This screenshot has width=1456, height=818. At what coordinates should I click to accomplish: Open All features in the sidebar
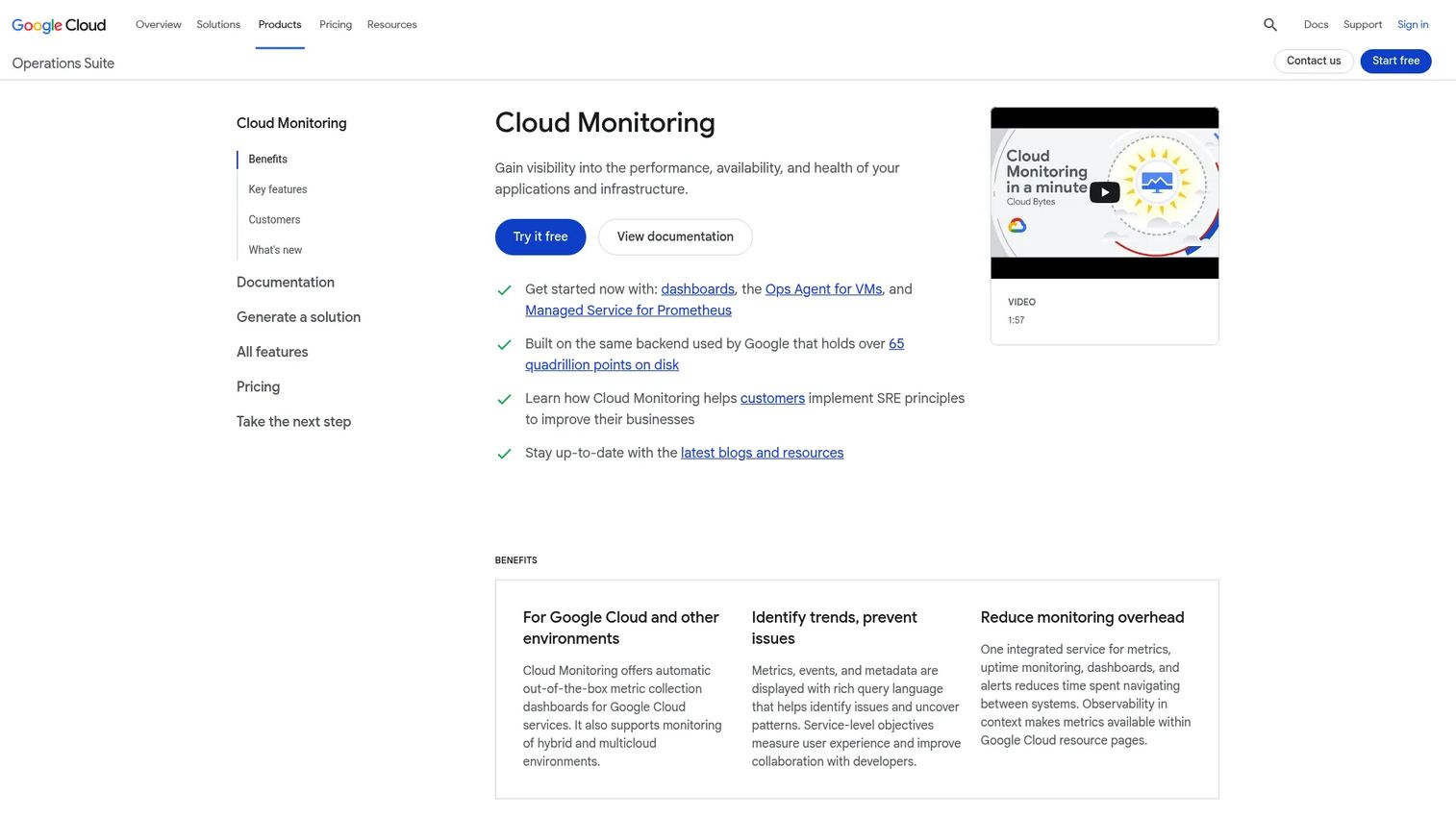(272, 352)
